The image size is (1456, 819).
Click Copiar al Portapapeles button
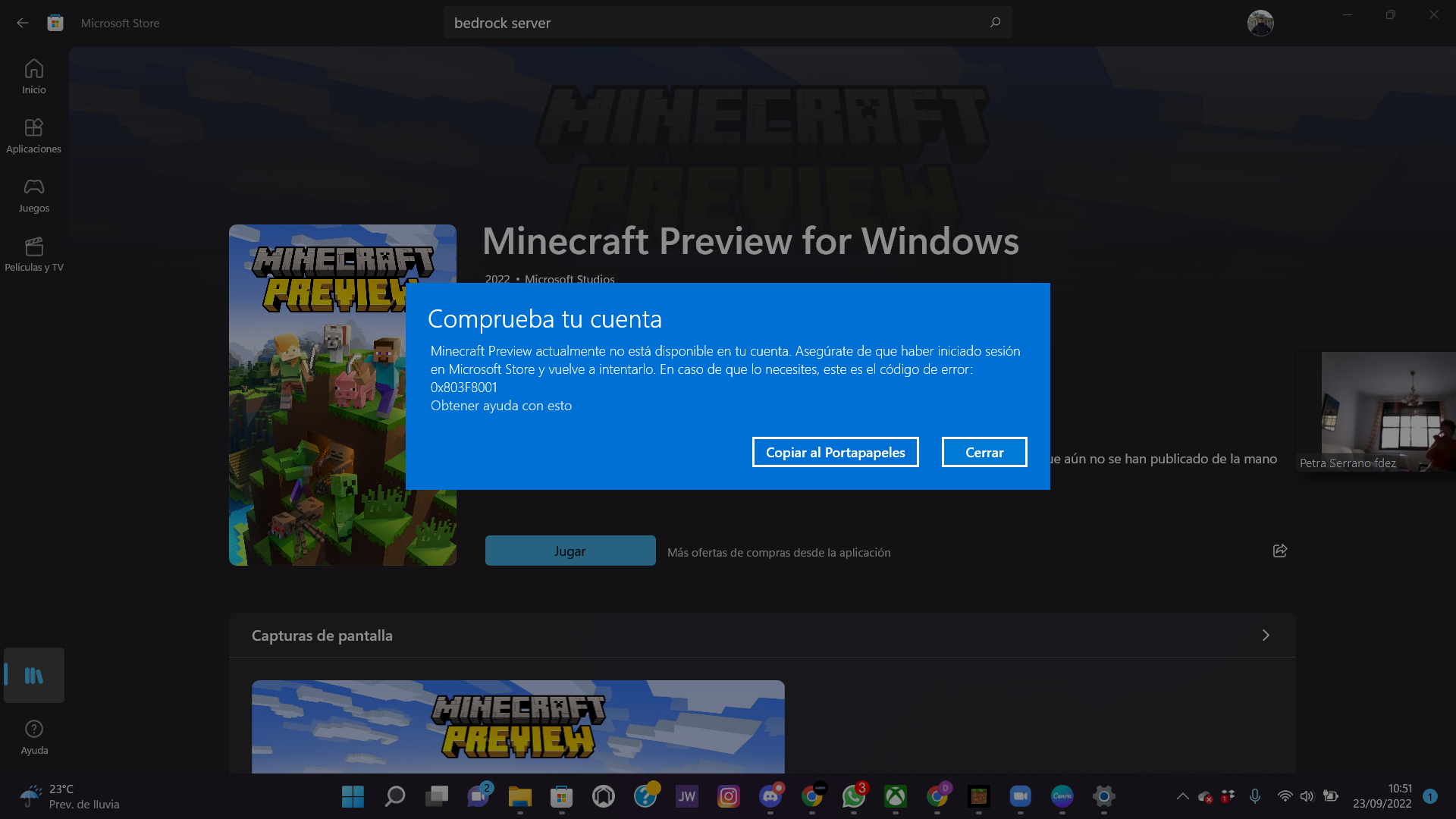click(x=835, y=453)
